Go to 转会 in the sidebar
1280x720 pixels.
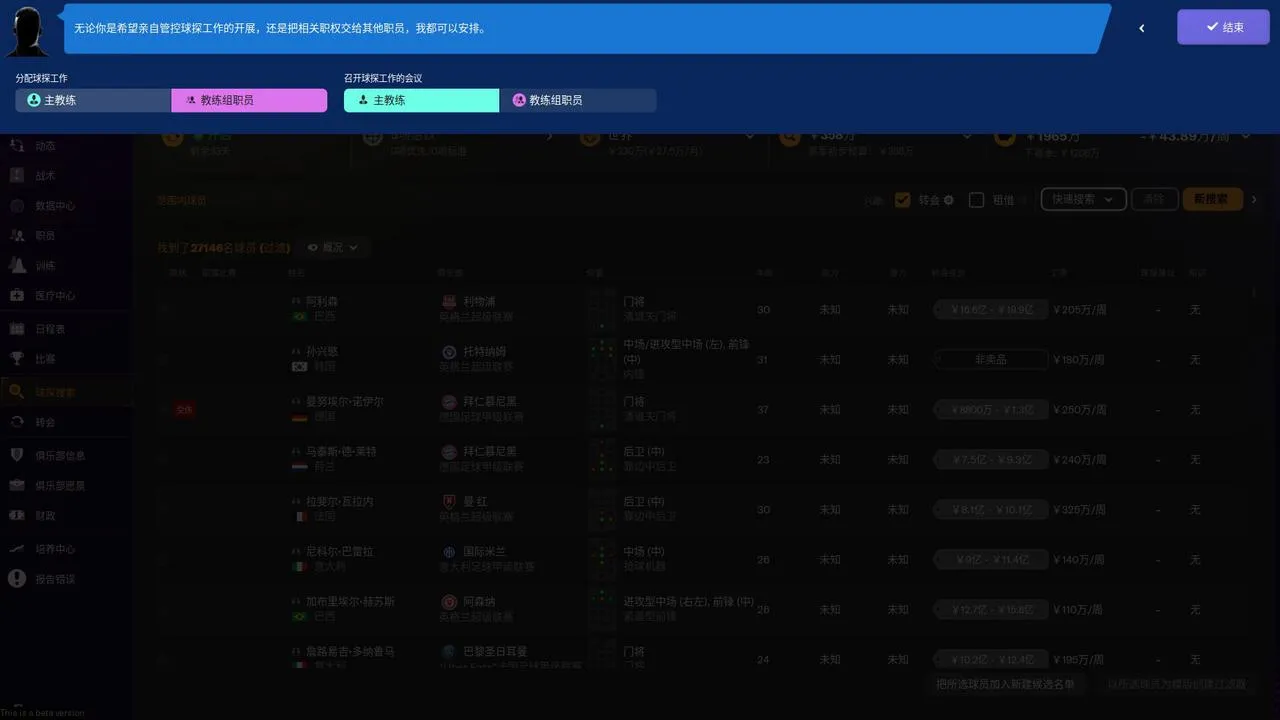66,422
